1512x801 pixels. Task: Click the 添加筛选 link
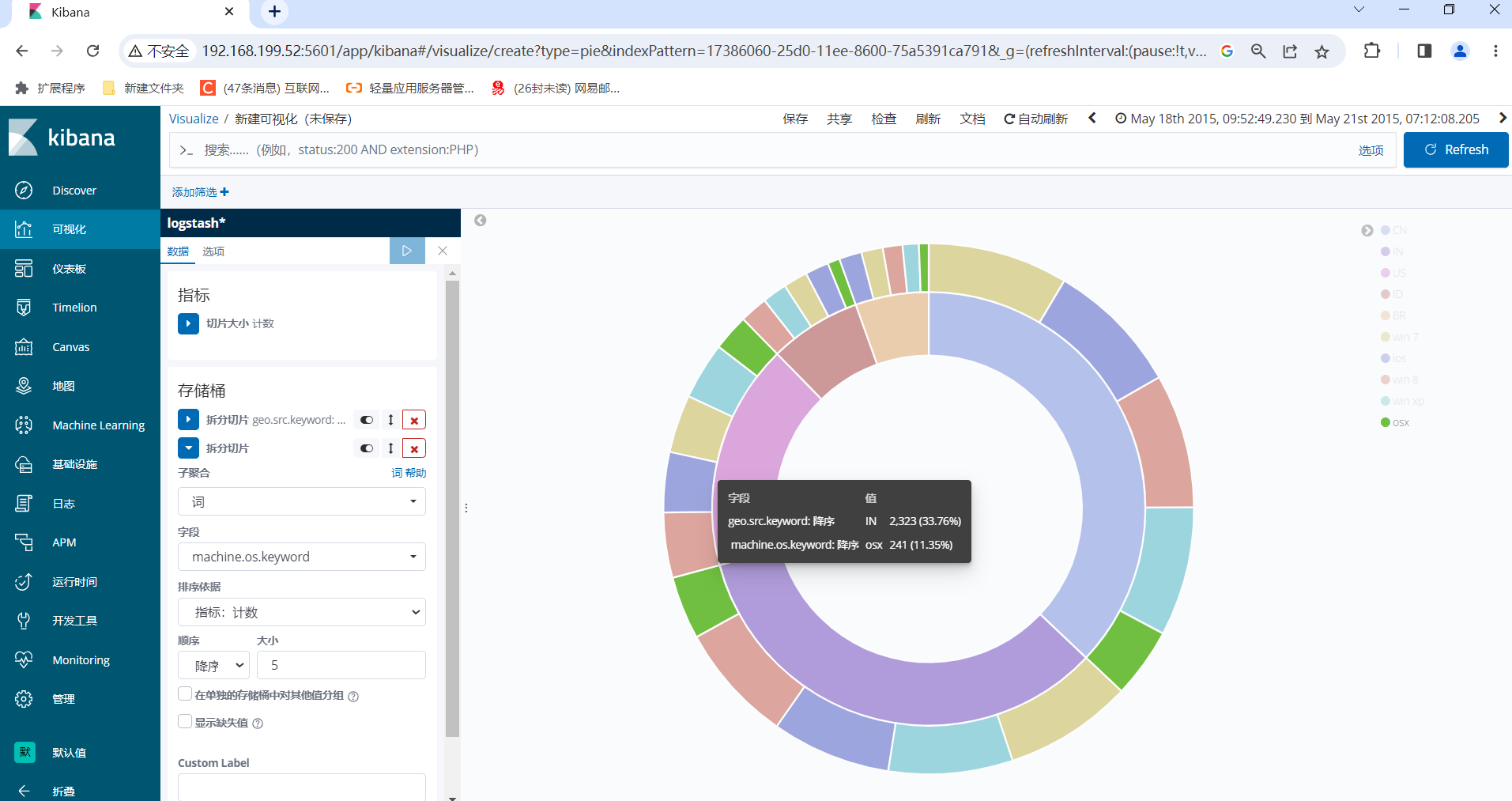coord(201,192)
